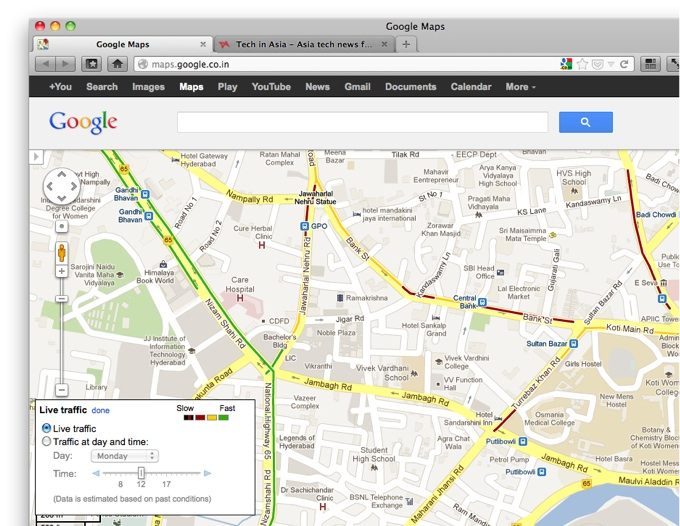Open Gmail from the Google bar
Image resolution: width=680 pixels, height=526 pixels.
(x=357, y=87)
